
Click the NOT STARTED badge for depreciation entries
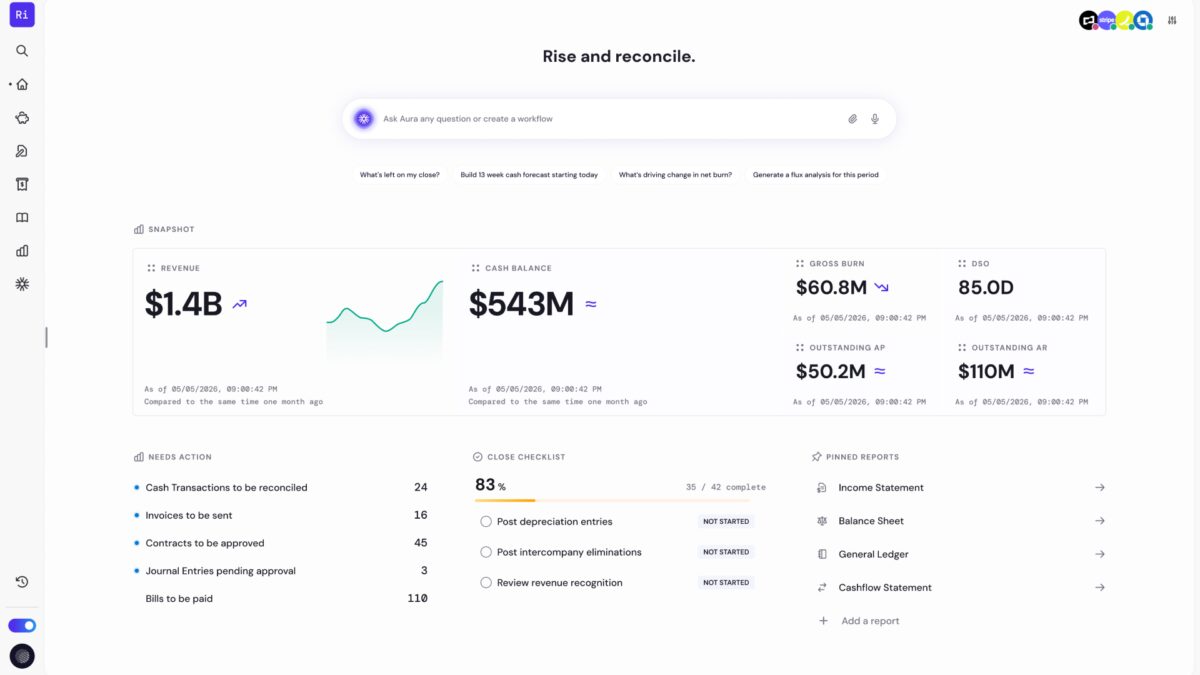(x=726, y=521)
